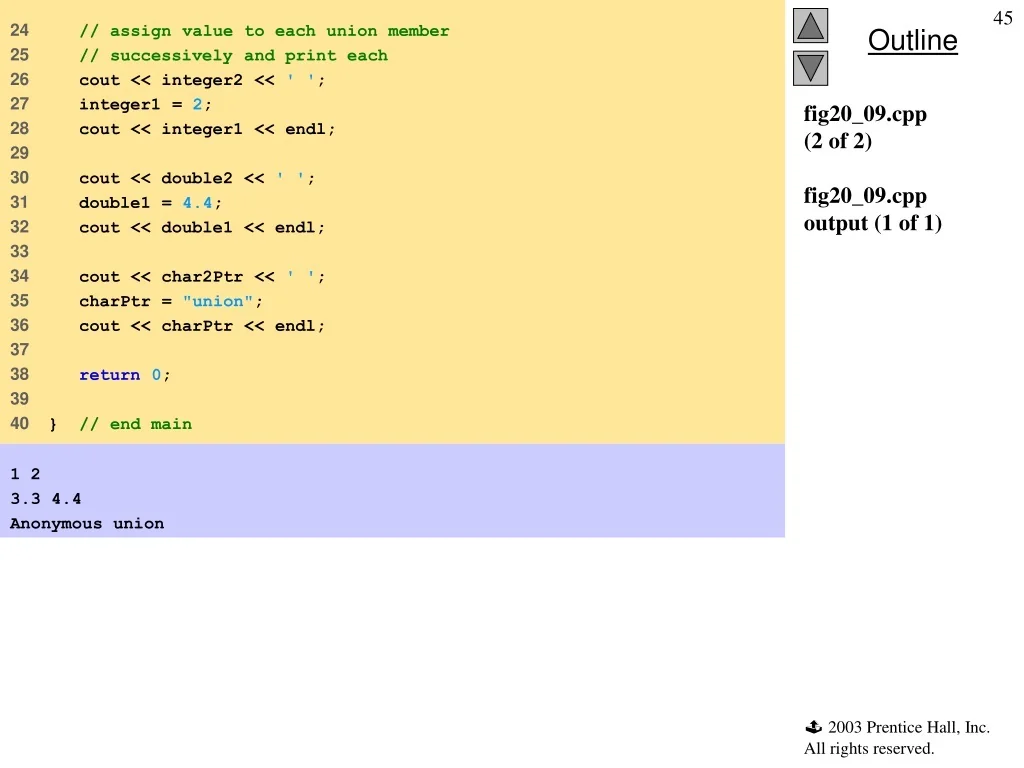This screenshot has width=1024, height=768.
Task: Click the 'return' keyword on line 38
Action: click(109, 375)
